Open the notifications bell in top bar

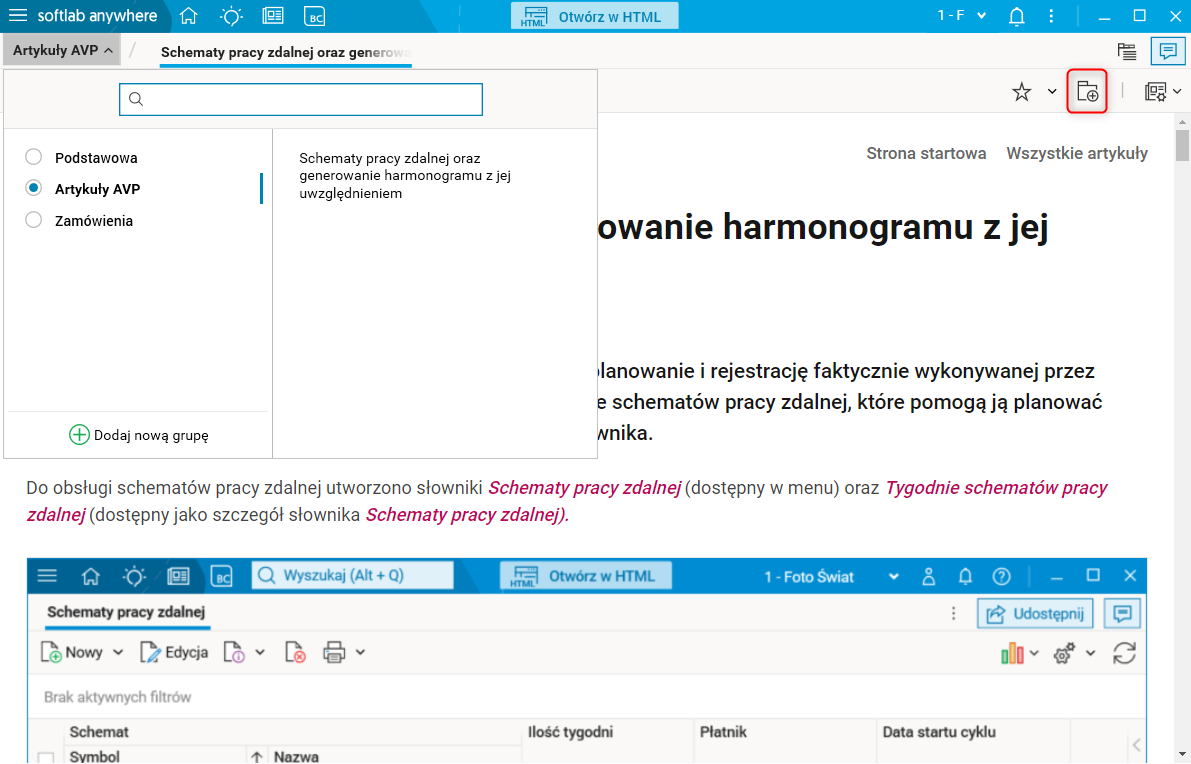click(x=1016, y=16)
